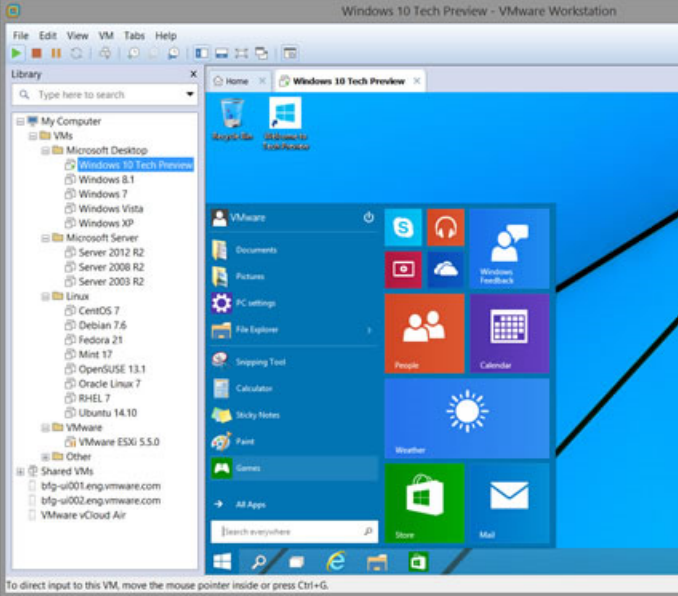Open the Snapshot Manager toolbar icon
The image size is (678, 596).
point(173,53)
